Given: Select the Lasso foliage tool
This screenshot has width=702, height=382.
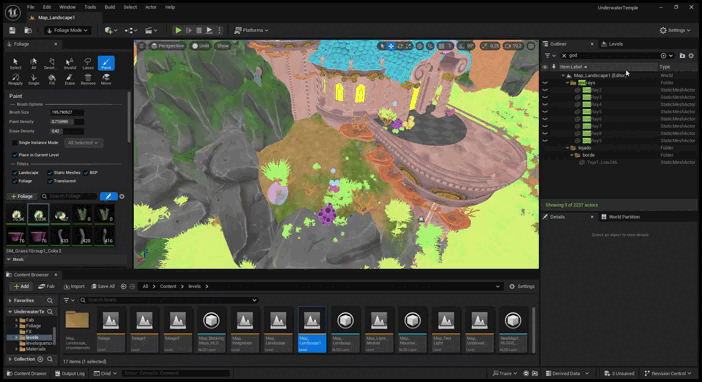Looking at the screenshot, I should [88, 63].
